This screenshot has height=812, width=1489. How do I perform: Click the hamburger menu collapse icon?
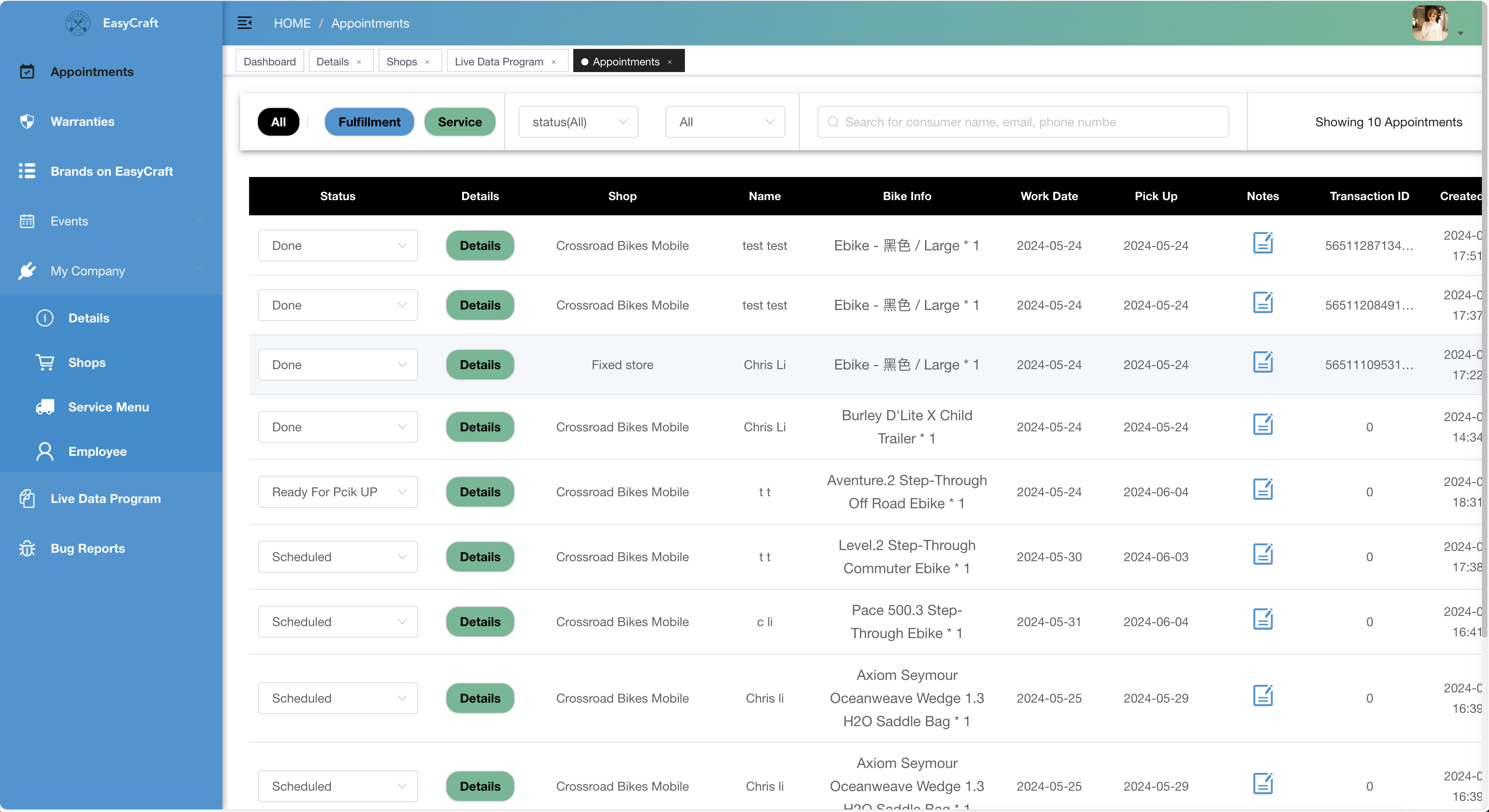coord(245,23)
